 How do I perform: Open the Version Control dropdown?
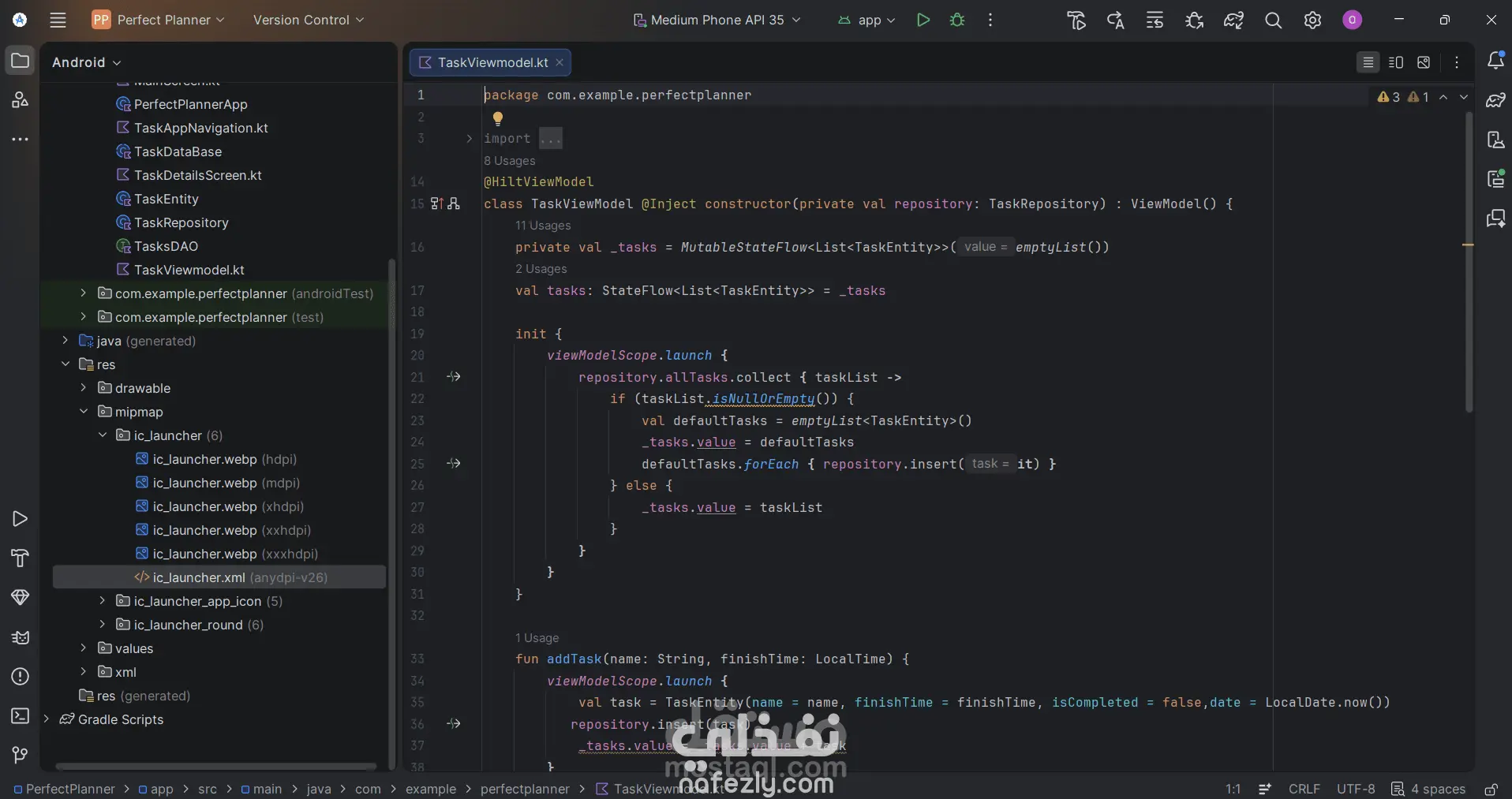coord(309,20)
